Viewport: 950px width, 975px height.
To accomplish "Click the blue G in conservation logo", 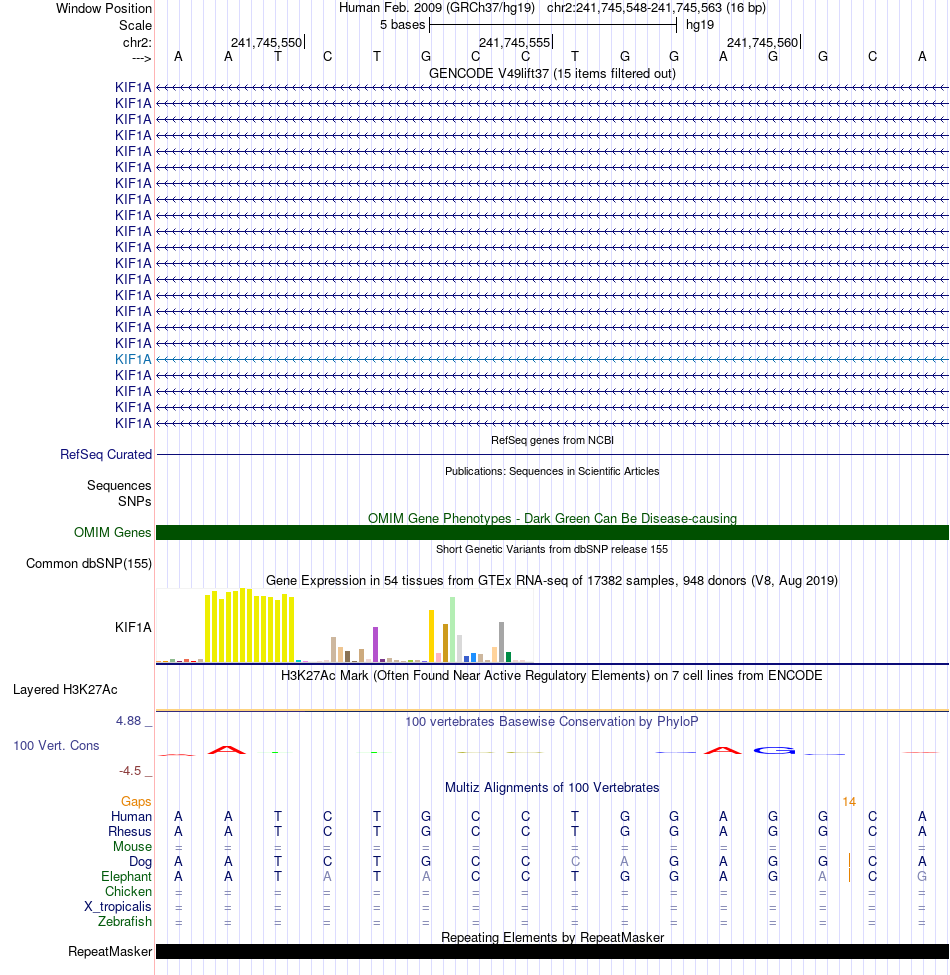I will pyautogui.click(x=774, y=751).
